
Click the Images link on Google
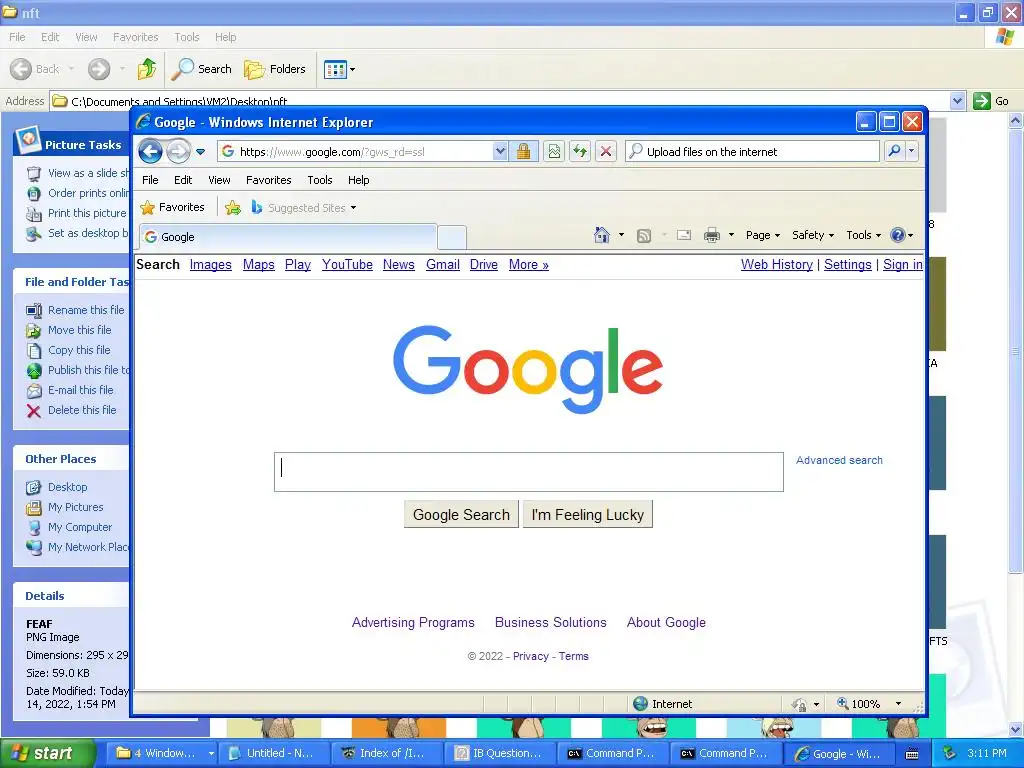click(x=210, y=264)
